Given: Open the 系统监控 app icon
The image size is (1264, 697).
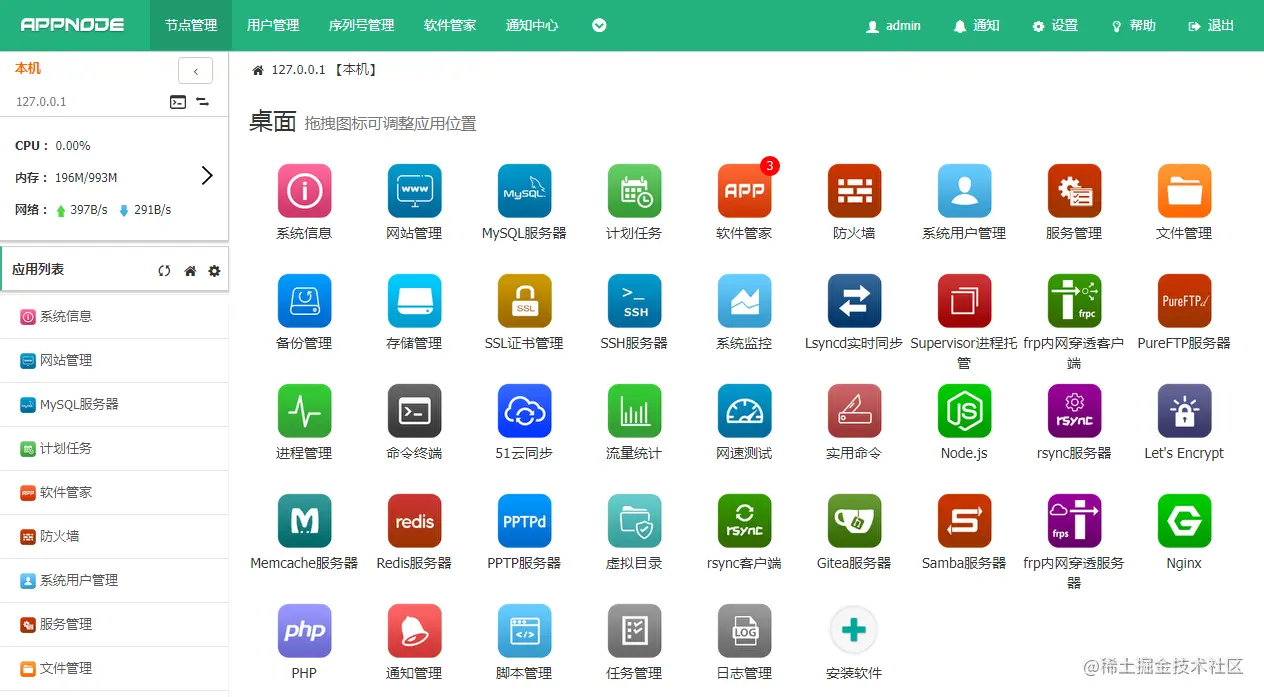Looking at the screenshot, I should (744, 301).
